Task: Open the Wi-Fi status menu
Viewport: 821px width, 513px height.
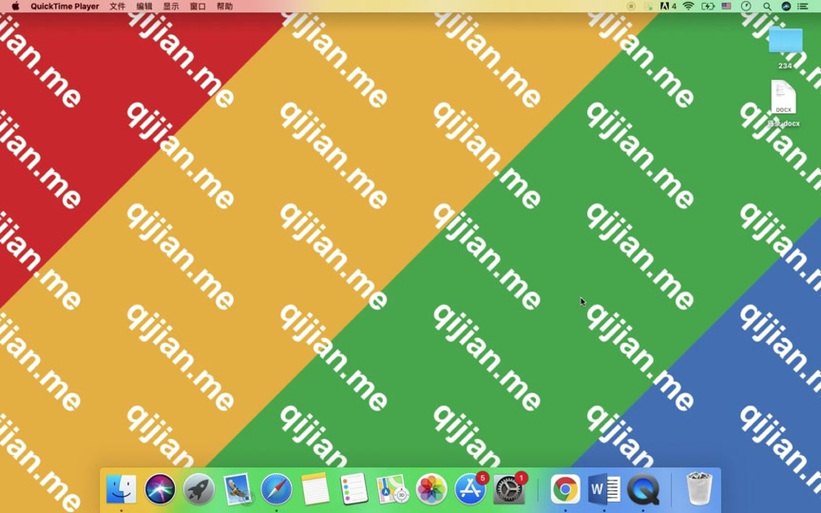Action: pyautogui.click(x=689, y=6)
